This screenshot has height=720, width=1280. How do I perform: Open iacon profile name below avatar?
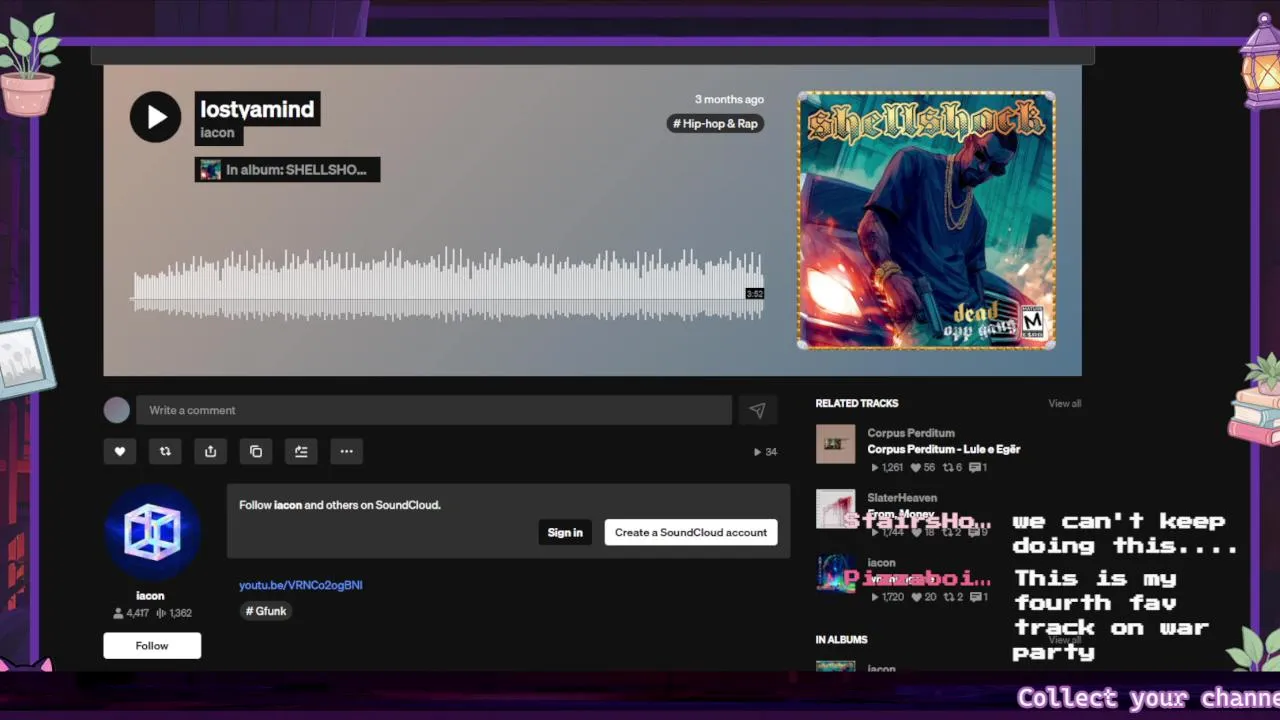pos(150,595)
